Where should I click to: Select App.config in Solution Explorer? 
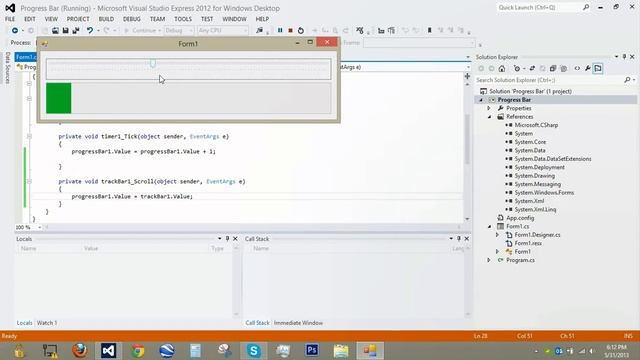click(520, 218)
